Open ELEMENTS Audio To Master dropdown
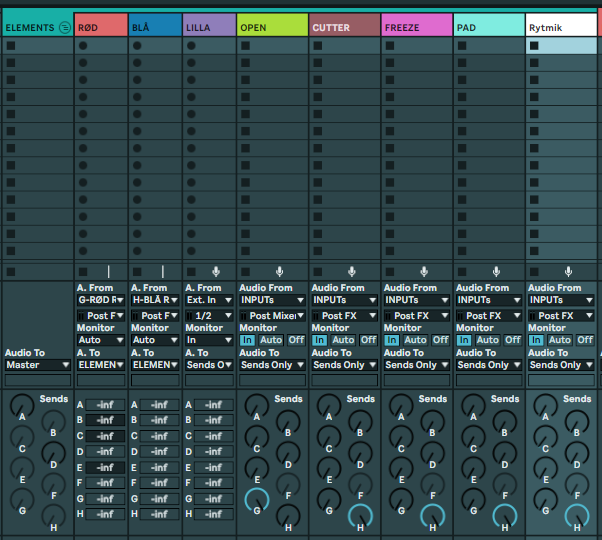Viewport: 602px width, 540px height. (x=37, y=365)
